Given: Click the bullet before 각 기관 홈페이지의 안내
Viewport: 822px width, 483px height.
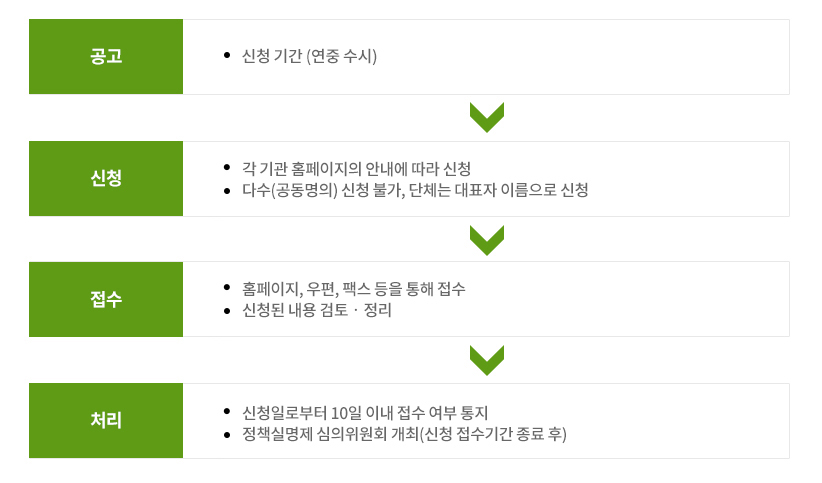Looking at the screenshot, I should coord(228,168).
